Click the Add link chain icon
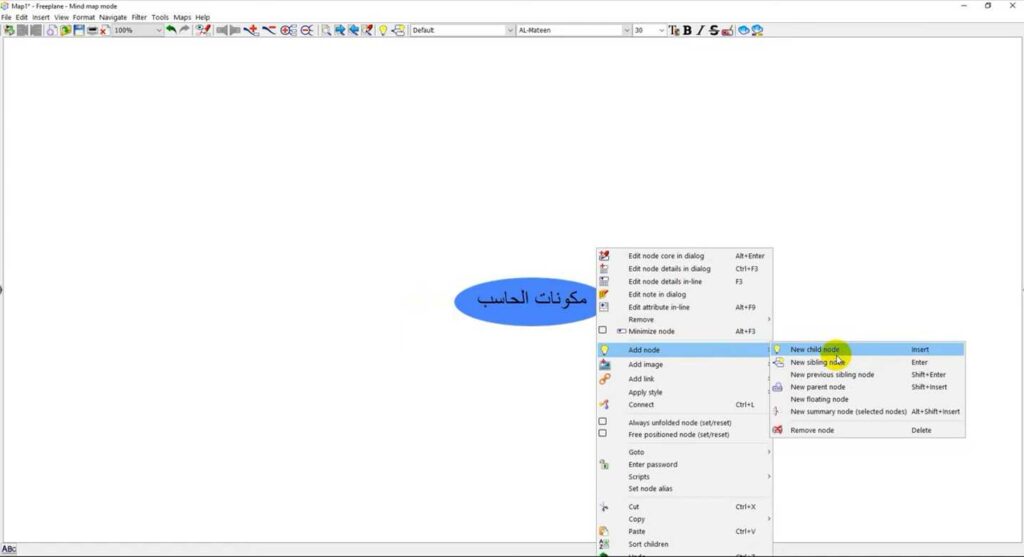This screenshot has height=557, width=1024. pos(605,379)
